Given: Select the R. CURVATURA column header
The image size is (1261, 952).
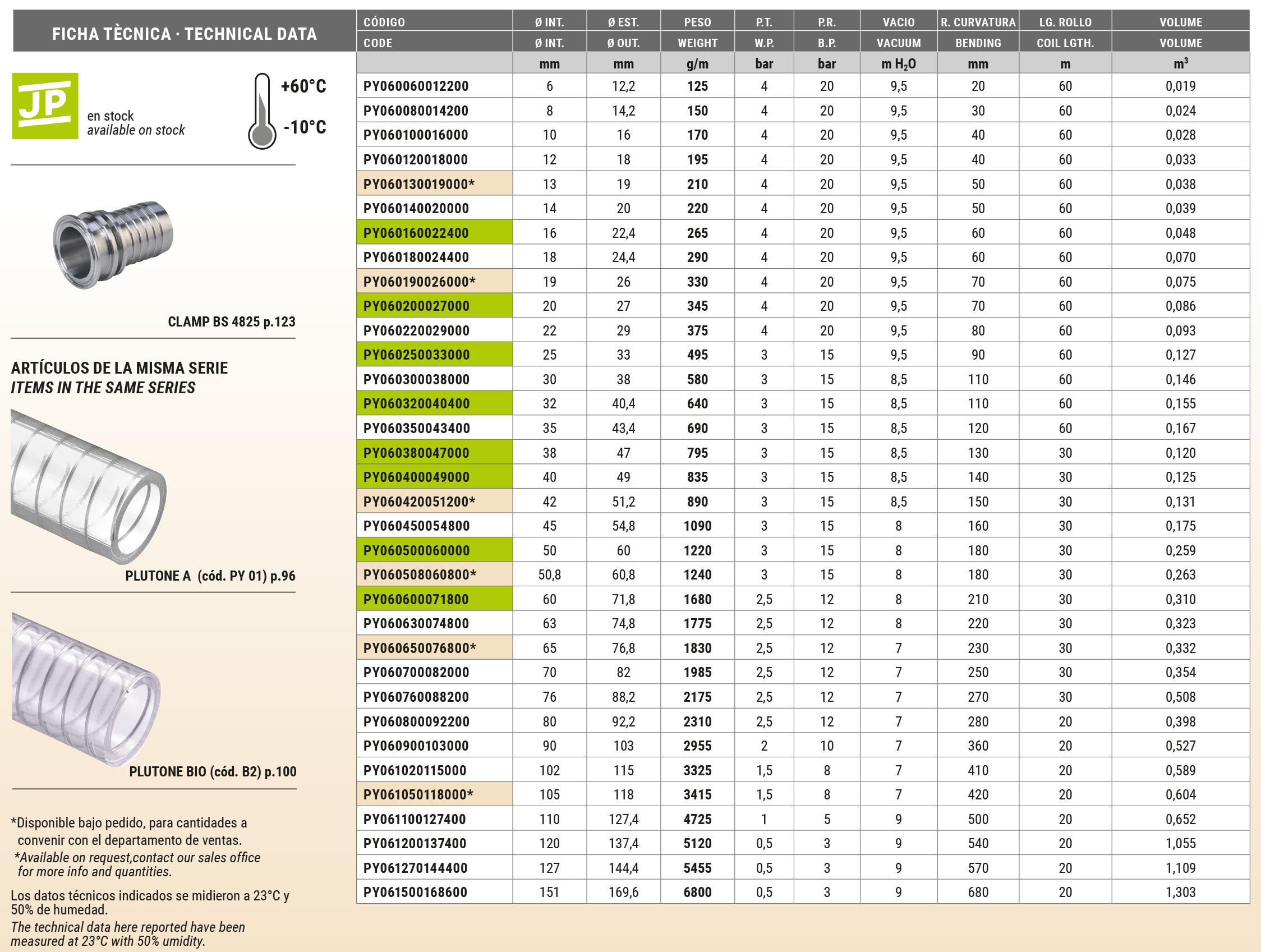Looking at the screenshot, I should point(978,22).
